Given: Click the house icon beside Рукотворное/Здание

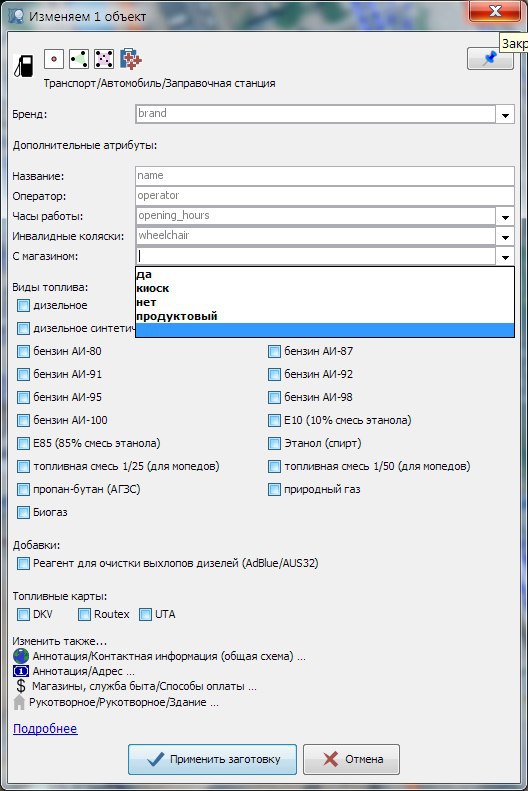Looking at the screenshot, I should pyautogui.click(x=19, y=702).
